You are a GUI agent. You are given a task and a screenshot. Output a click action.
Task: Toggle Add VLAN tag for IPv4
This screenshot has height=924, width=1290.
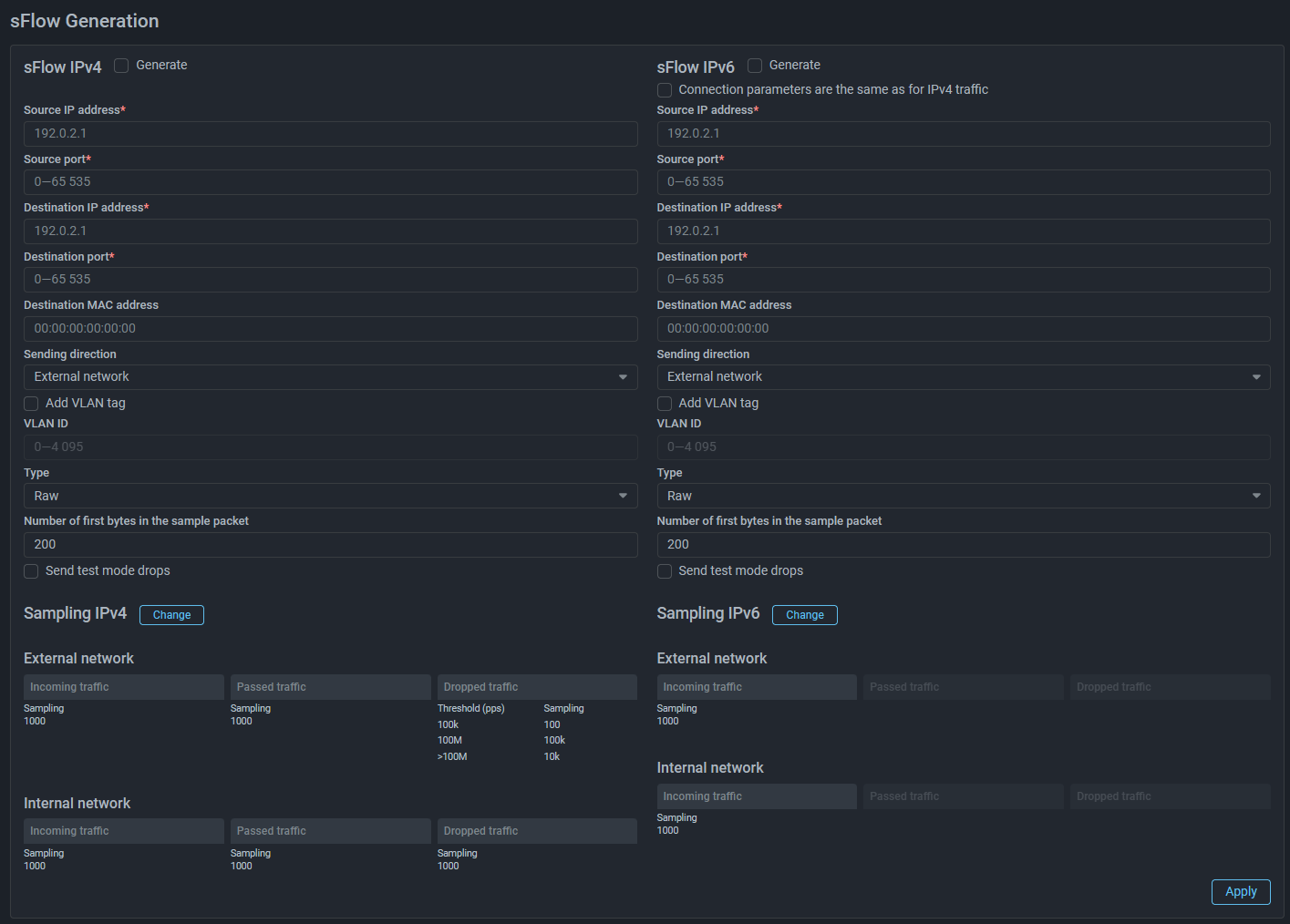click(x=31, y=404)
